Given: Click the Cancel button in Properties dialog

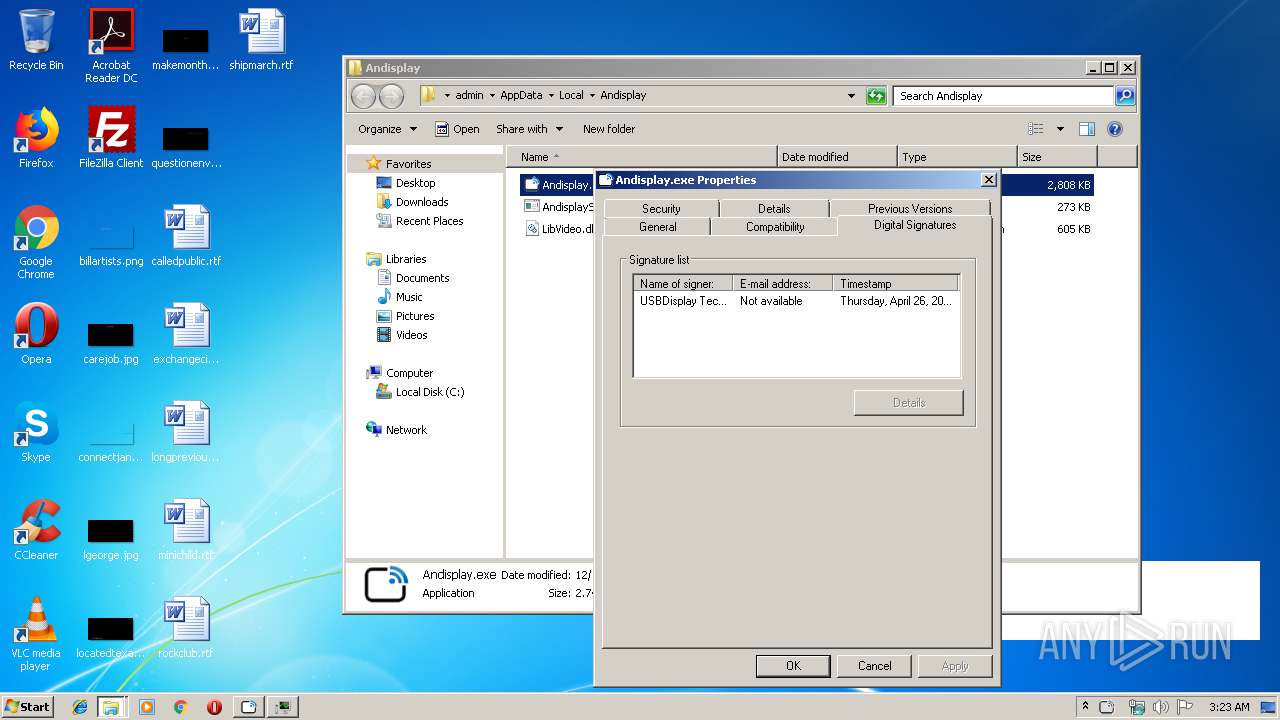Looking at the screenshot, I should tap(874, 665).
